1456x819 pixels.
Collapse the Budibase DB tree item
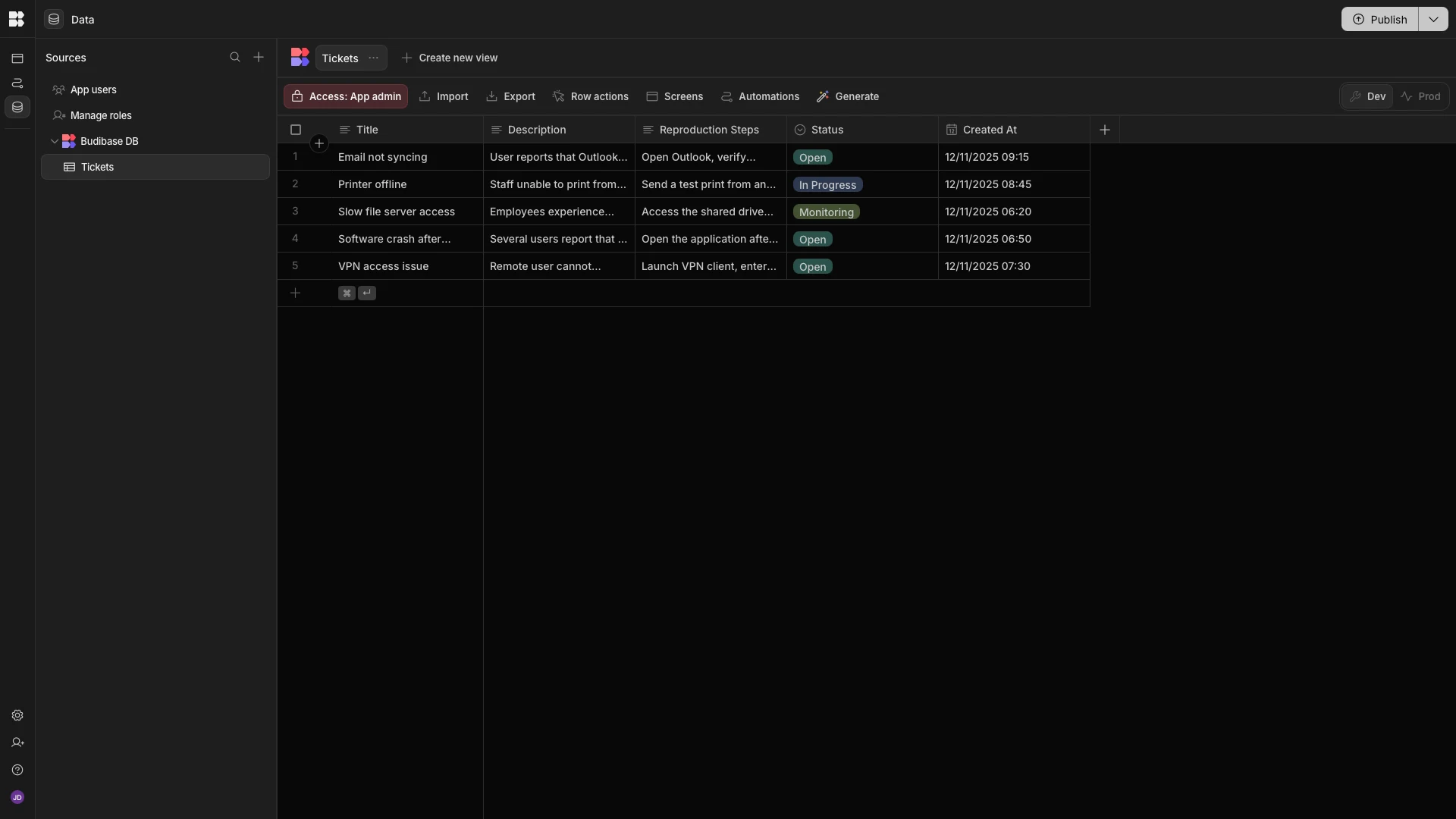pyautogui.click(x=54, y=141)
